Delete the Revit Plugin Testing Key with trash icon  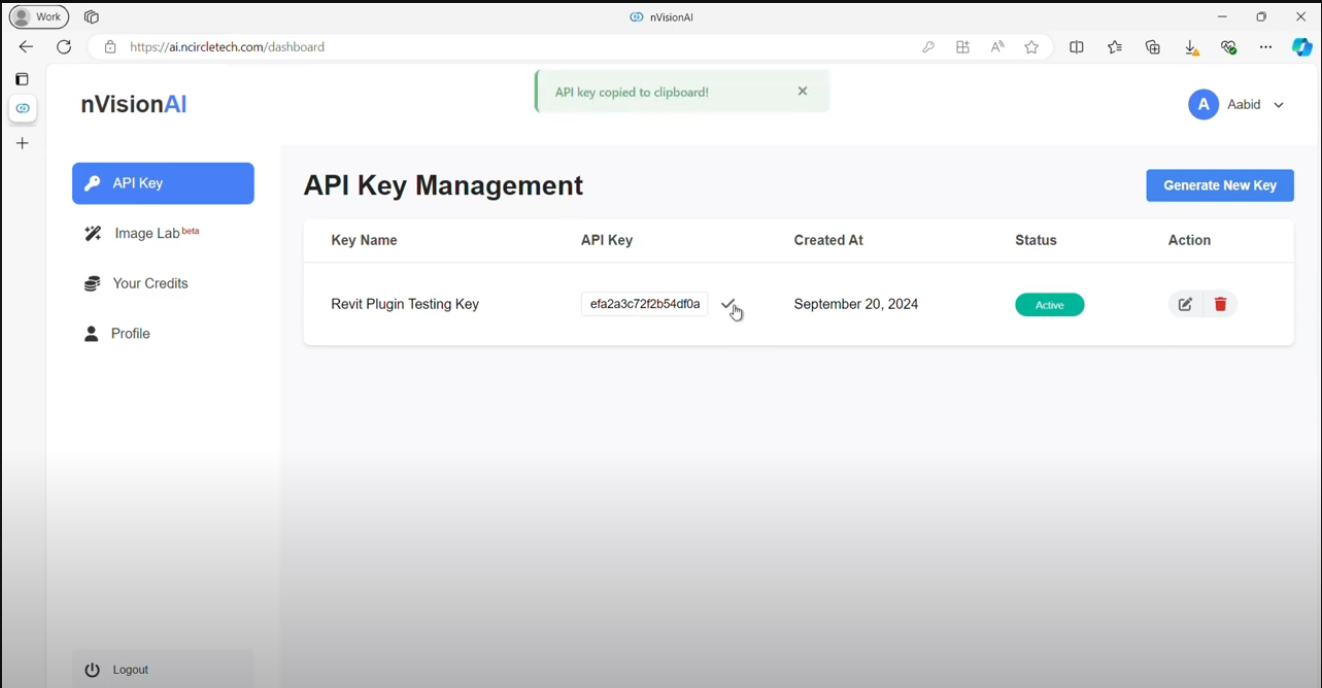(1220, 304)
